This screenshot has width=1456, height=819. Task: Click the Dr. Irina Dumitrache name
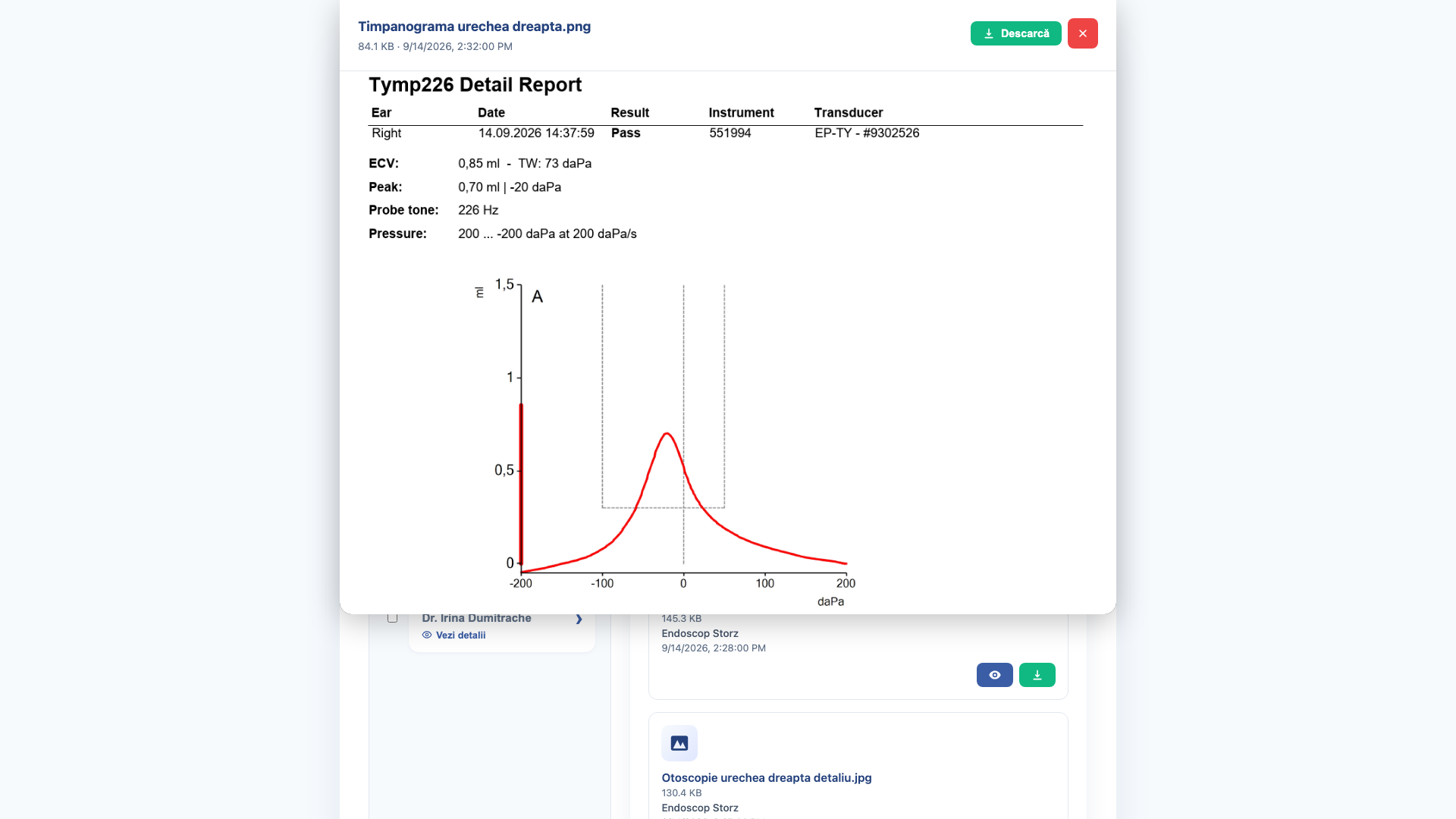[476, 618]
